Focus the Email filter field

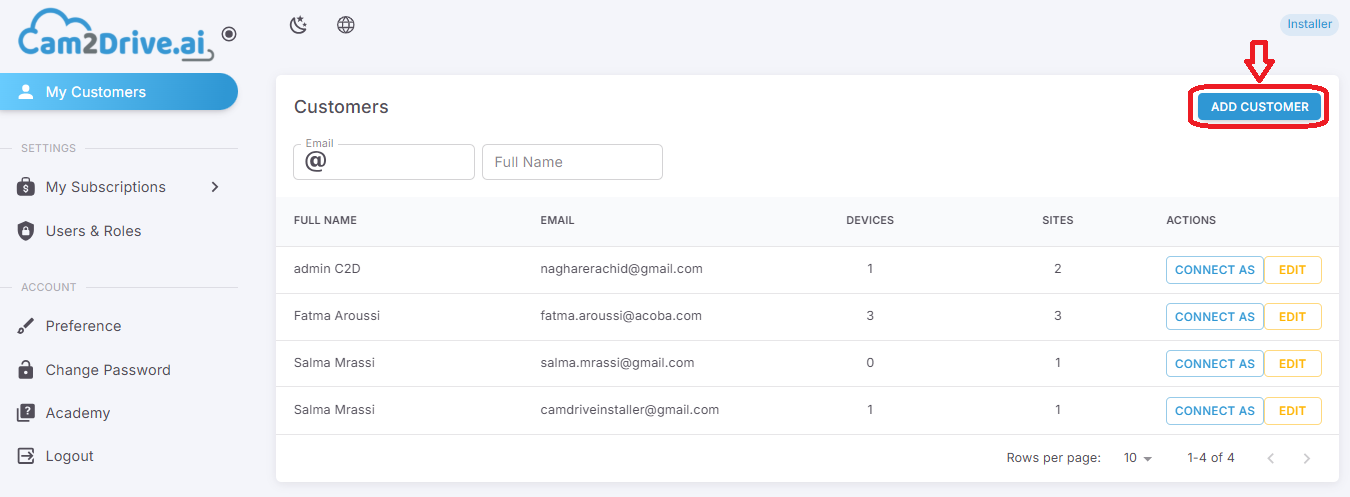pyautogui.click(x=384, y=162)
